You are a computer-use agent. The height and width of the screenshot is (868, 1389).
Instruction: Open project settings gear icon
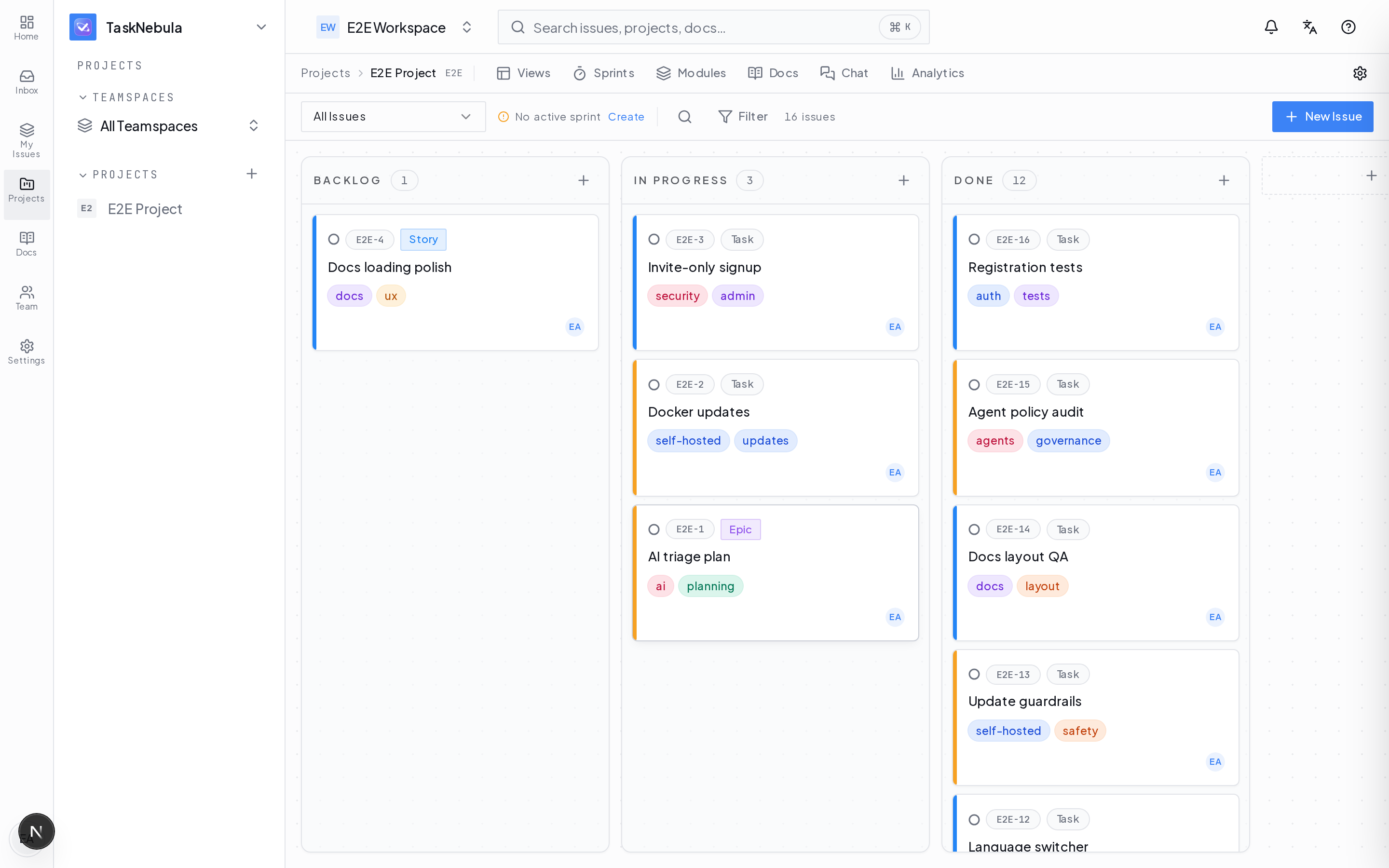click(x=1360, y=73)
